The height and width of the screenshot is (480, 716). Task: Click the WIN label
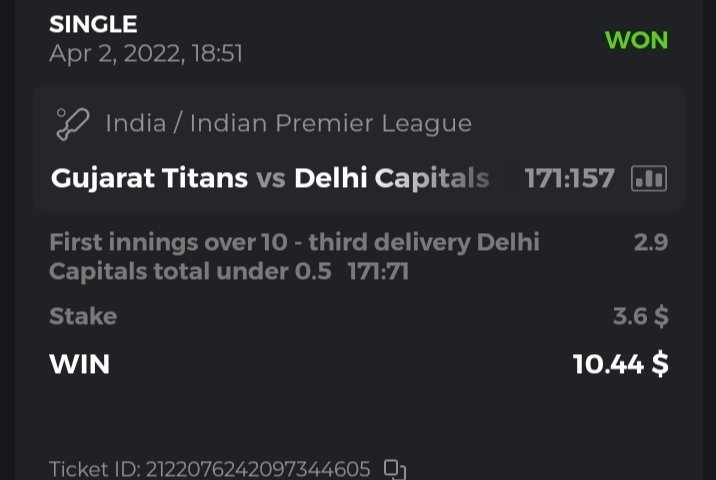coord(79,364)
